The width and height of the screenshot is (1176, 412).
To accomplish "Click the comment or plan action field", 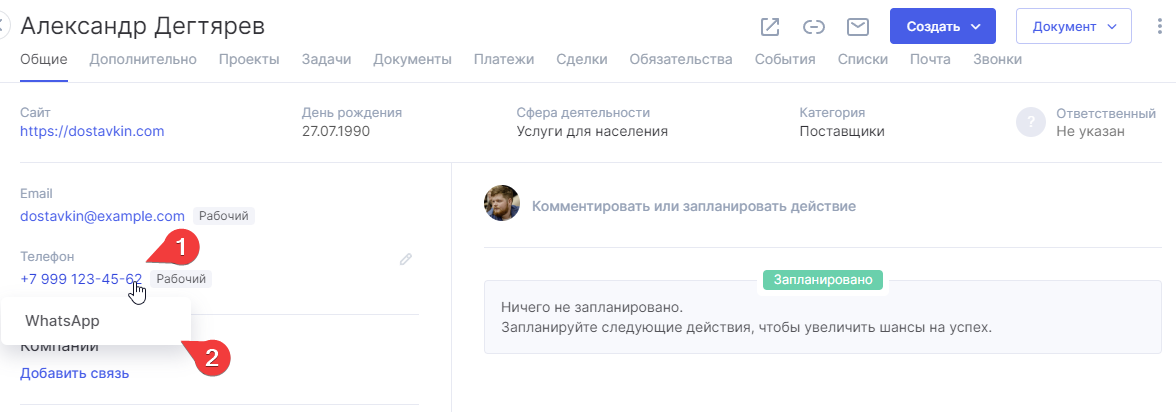I will click(693, 207).
